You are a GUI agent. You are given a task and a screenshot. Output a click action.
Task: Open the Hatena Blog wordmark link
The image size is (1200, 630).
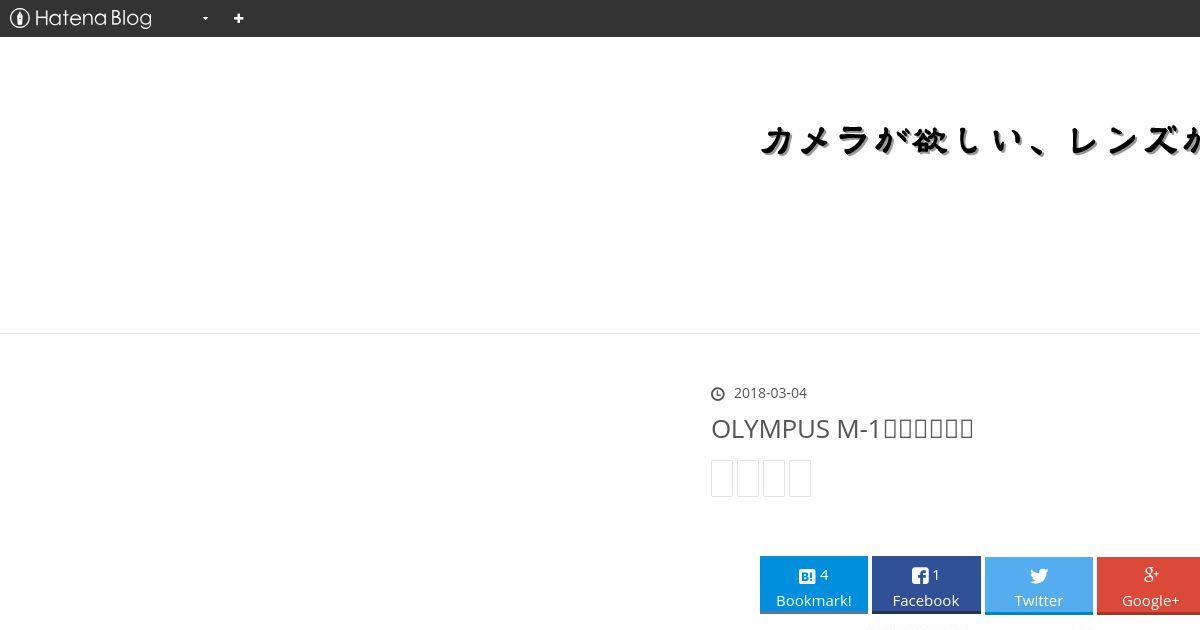click(93, 18)
